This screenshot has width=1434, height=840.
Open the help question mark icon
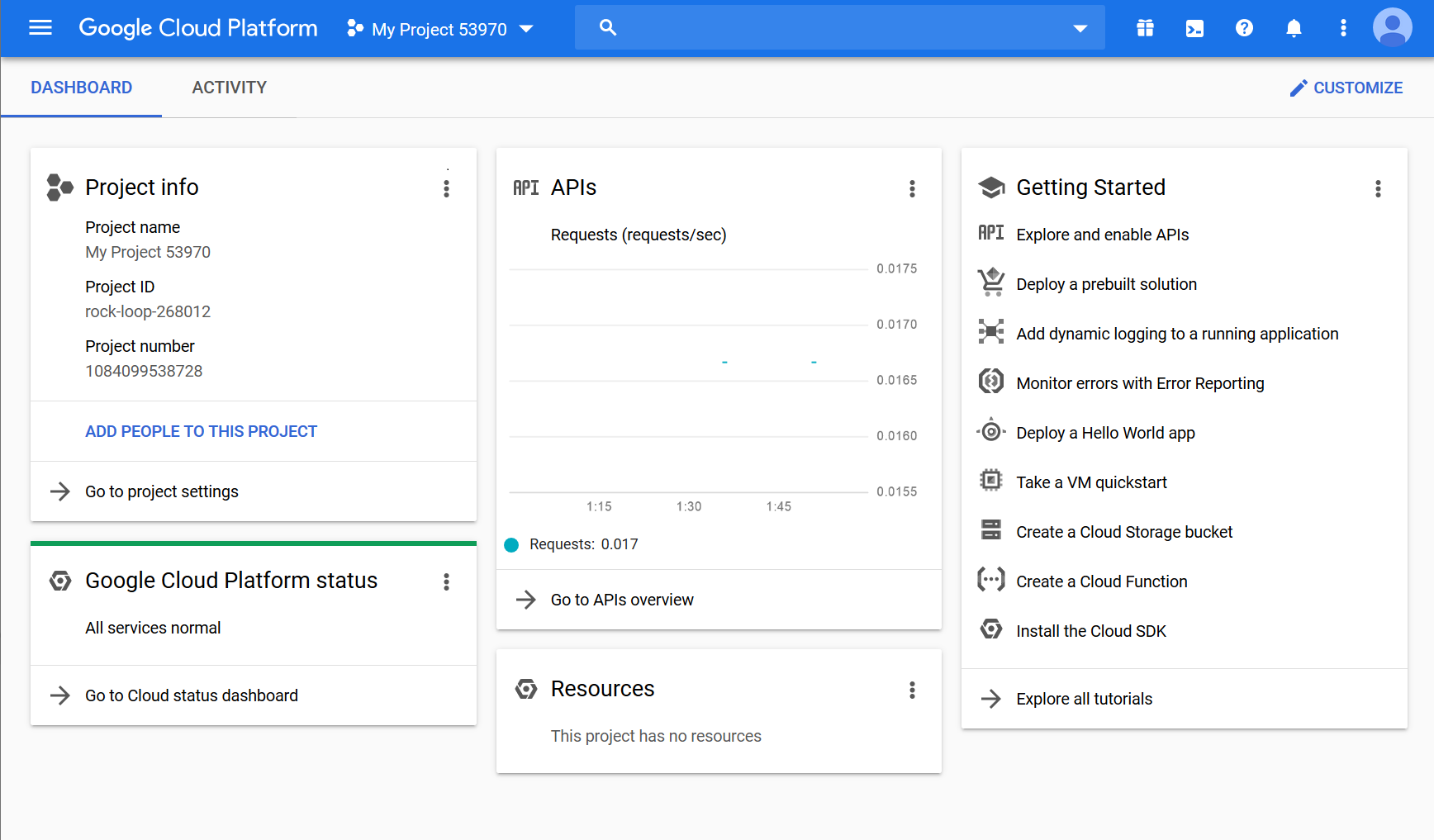pyautogui.click(x=1244, y=28)
